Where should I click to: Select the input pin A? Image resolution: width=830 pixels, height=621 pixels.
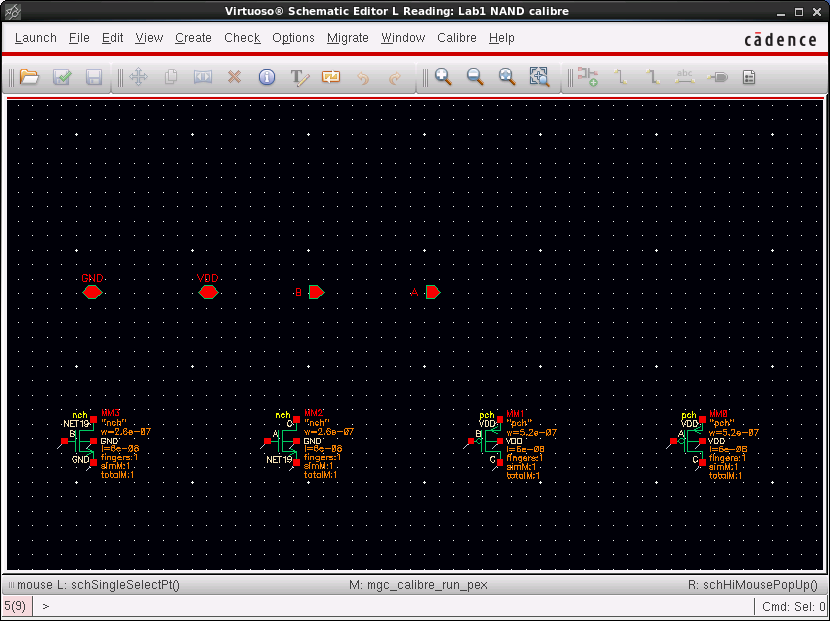pyautogui.click(x=433, y=292)
